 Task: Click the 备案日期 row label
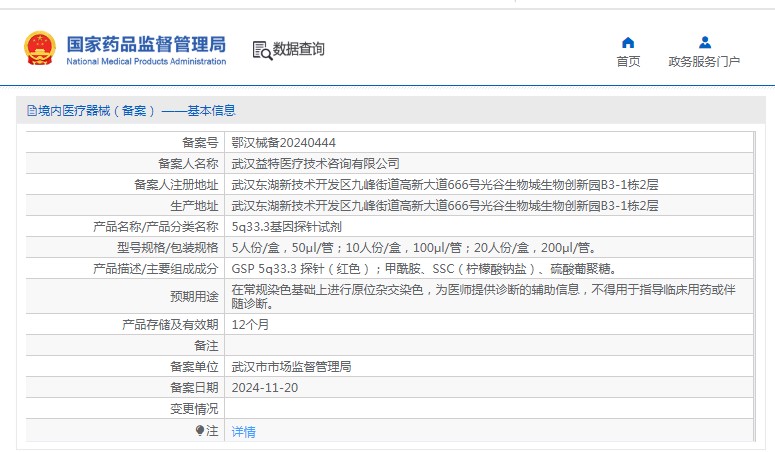[x=194, y=387]
